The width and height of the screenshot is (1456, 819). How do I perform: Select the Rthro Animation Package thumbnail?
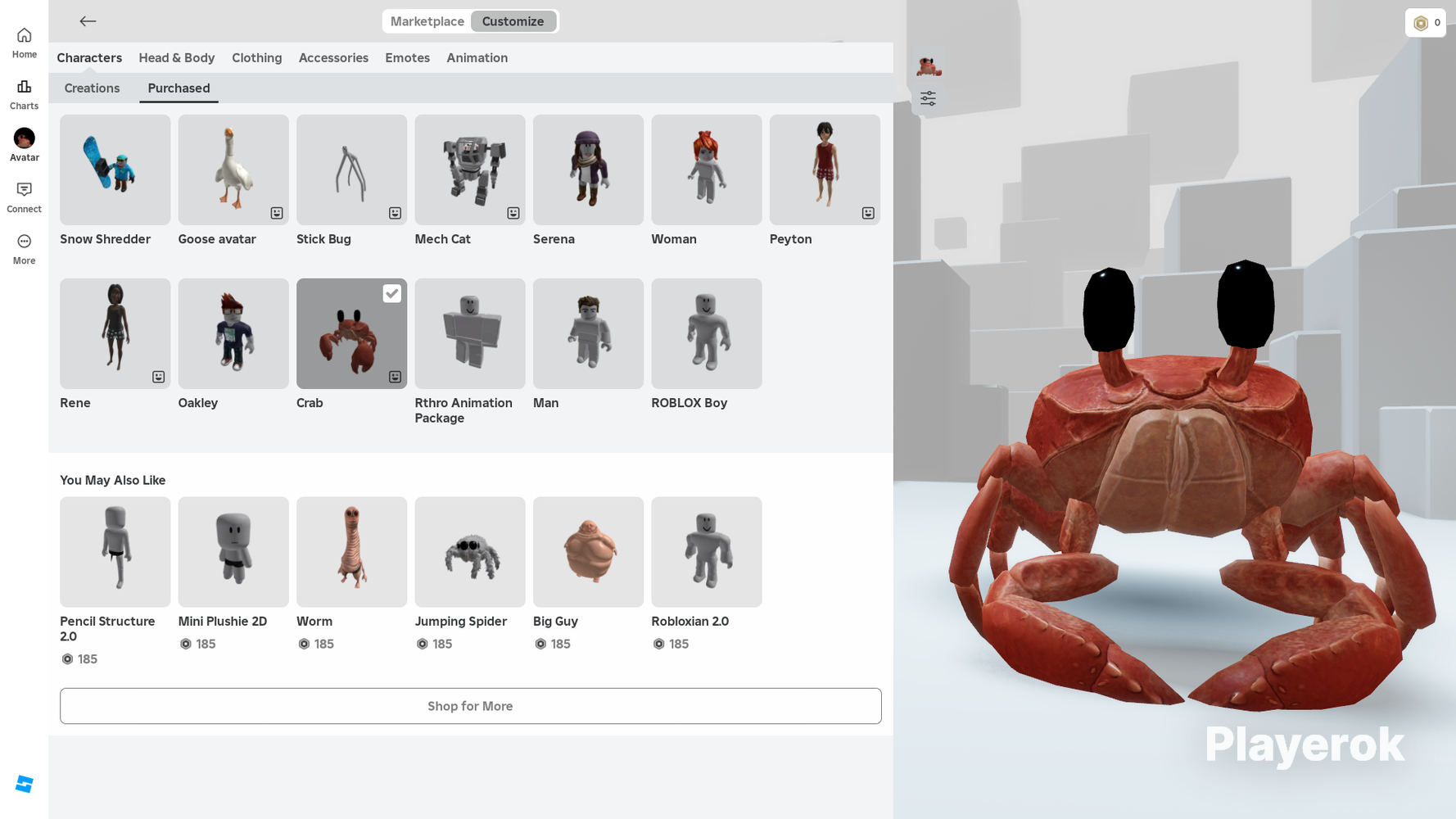[x=470, y=333]
